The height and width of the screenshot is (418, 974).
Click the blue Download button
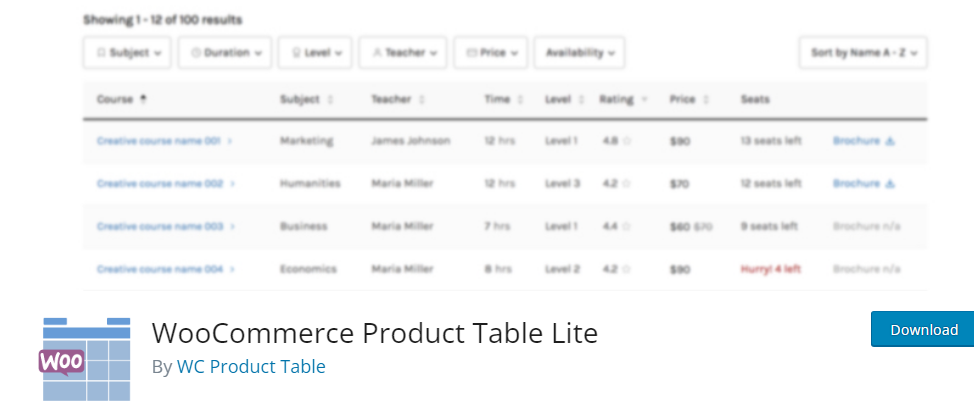923,329
